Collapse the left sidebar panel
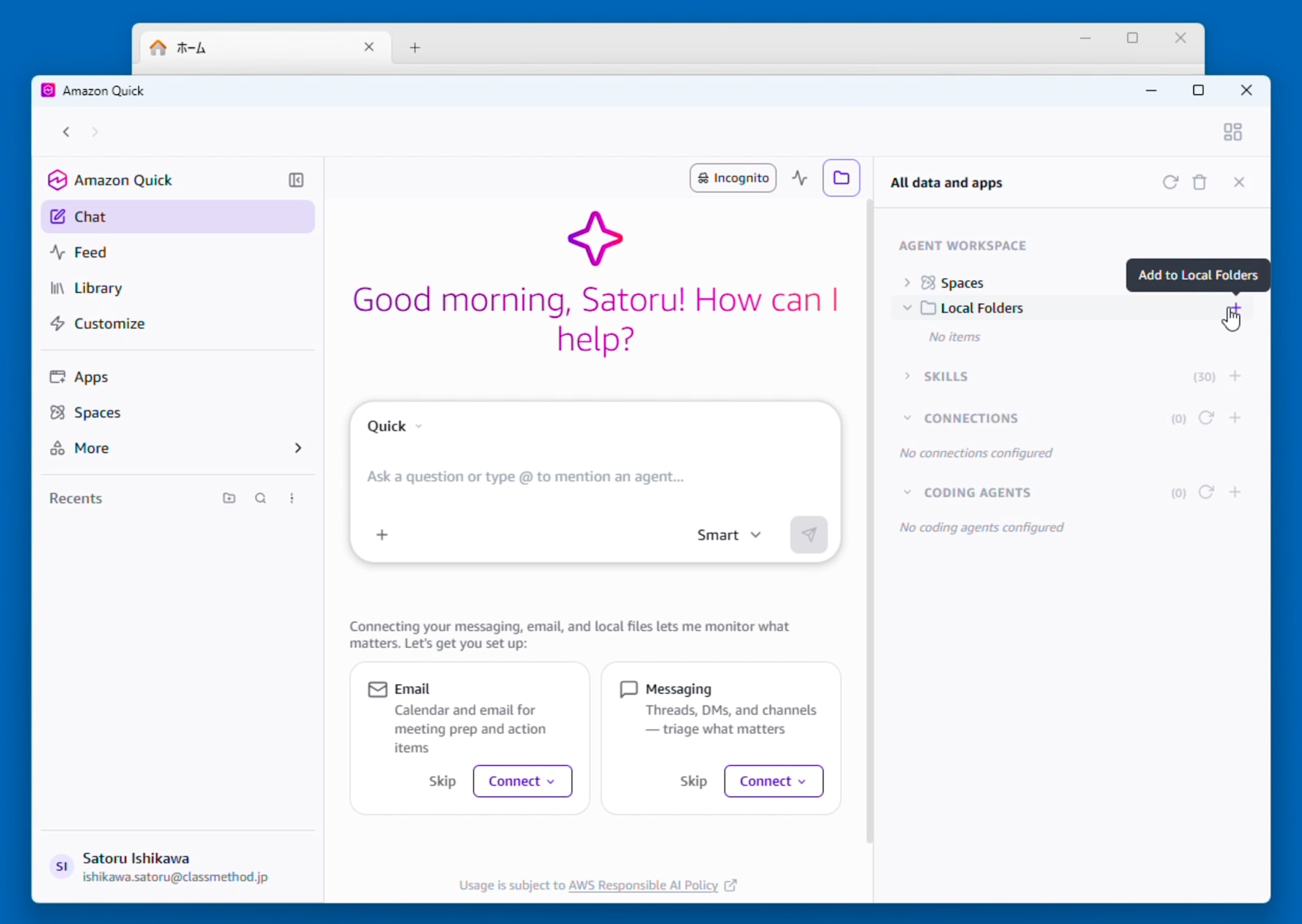 pos(296,180)
